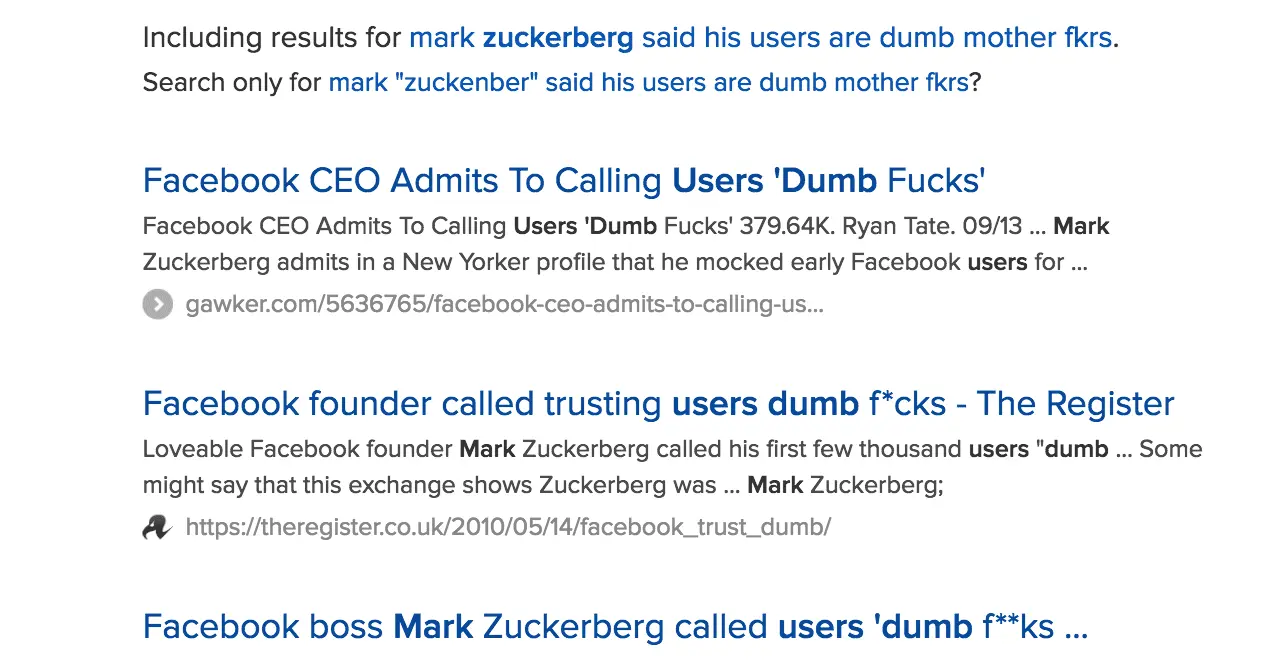Visit the theregister.co.uk URL link
1261x660 pixels.
click(508, 527)
